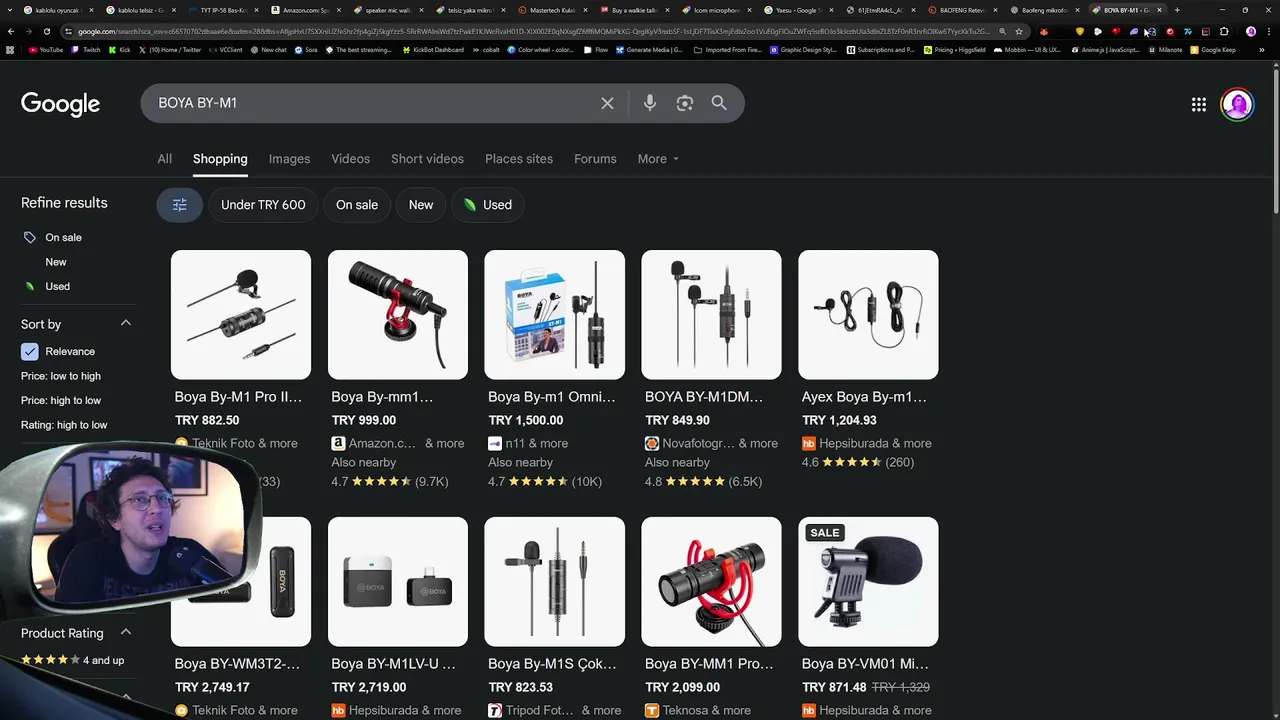Sort by Price: high to low

61,400
